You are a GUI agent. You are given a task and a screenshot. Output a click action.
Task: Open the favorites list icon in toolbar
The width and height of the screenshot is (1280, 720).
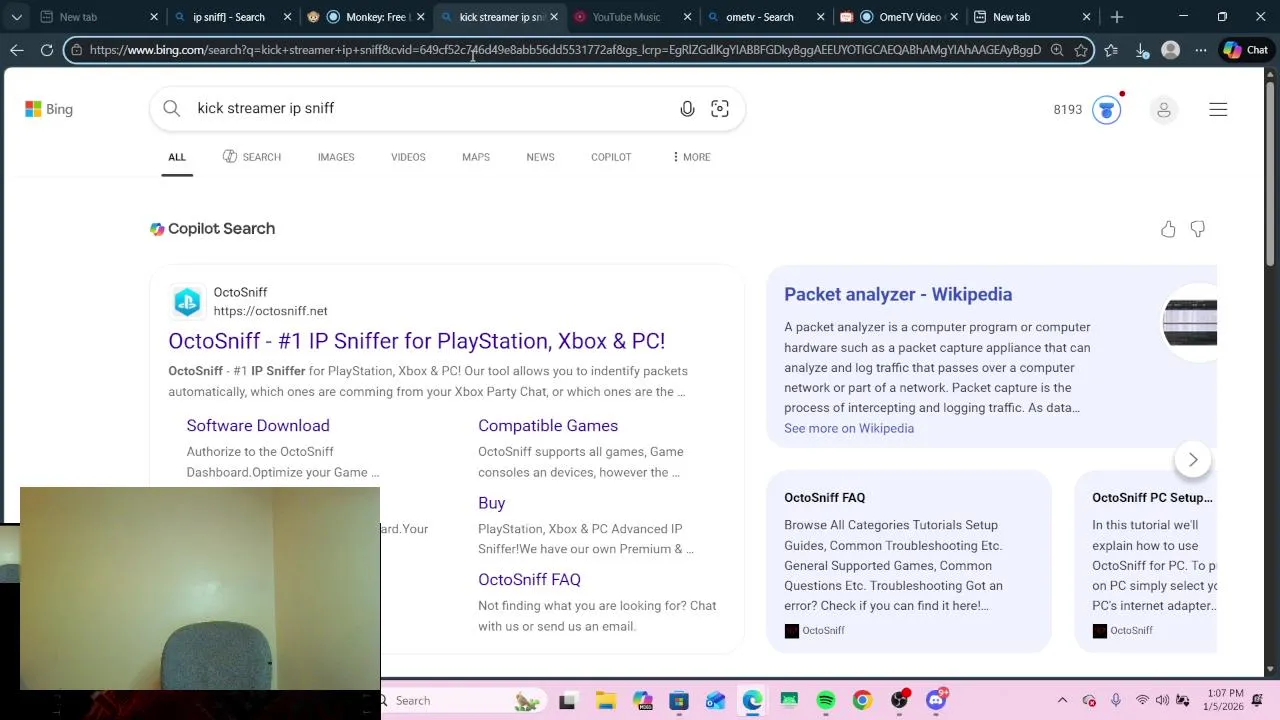[x=1111, y=50]
